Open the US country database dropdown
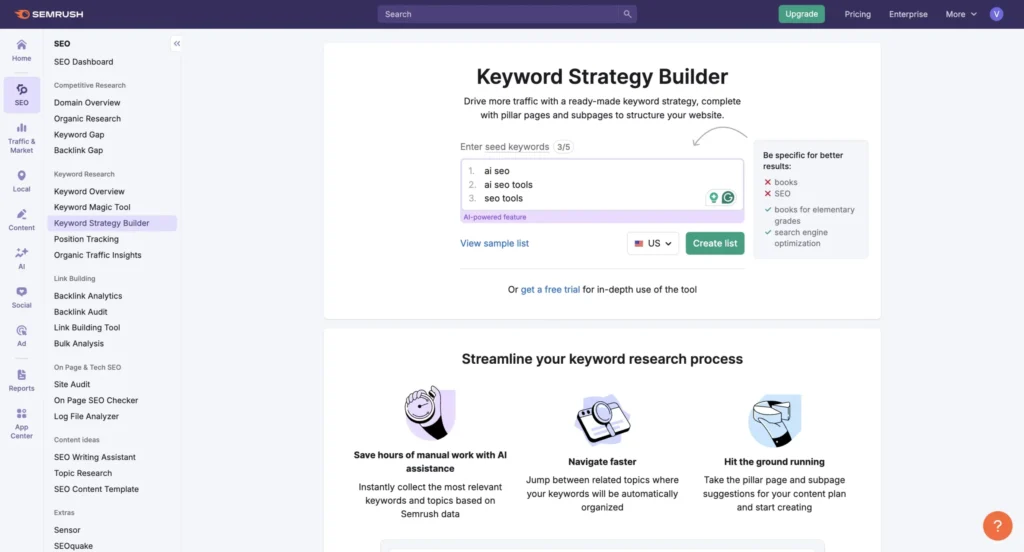The image size is (1024, 552). coord(652,243)
